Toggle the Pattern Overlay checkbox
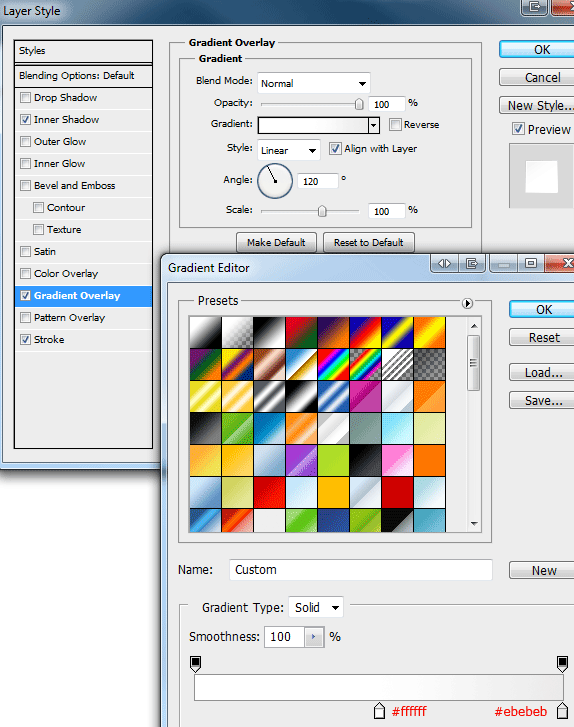 pos(26,318)
